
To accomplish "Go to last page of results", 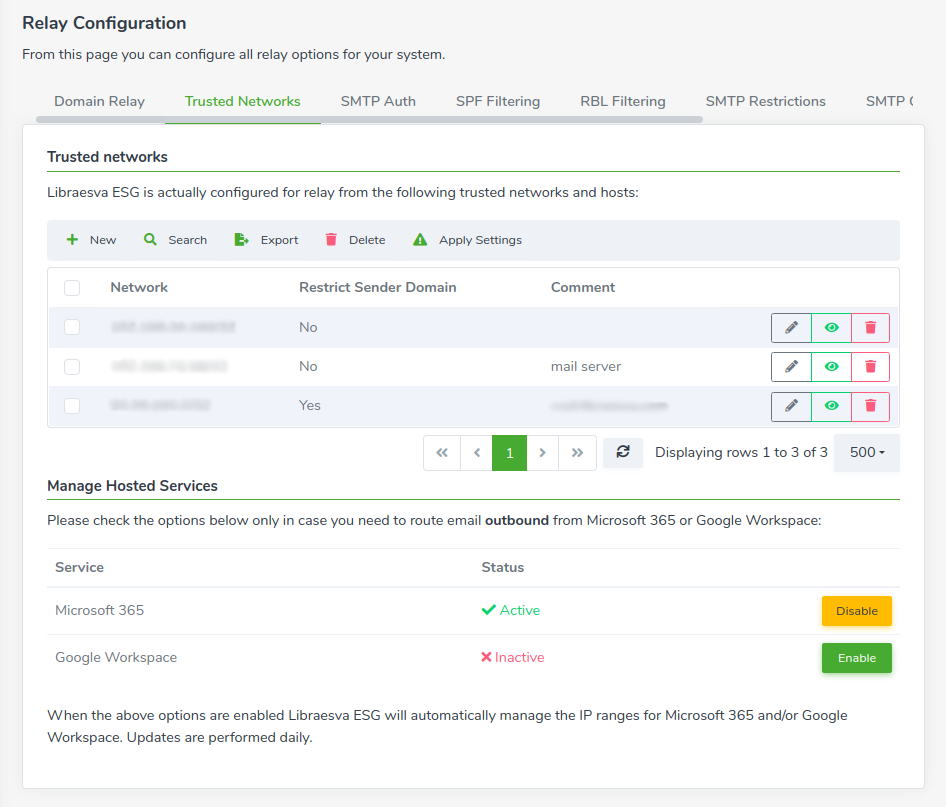I will pyautogui.click(x=577, y=453).
